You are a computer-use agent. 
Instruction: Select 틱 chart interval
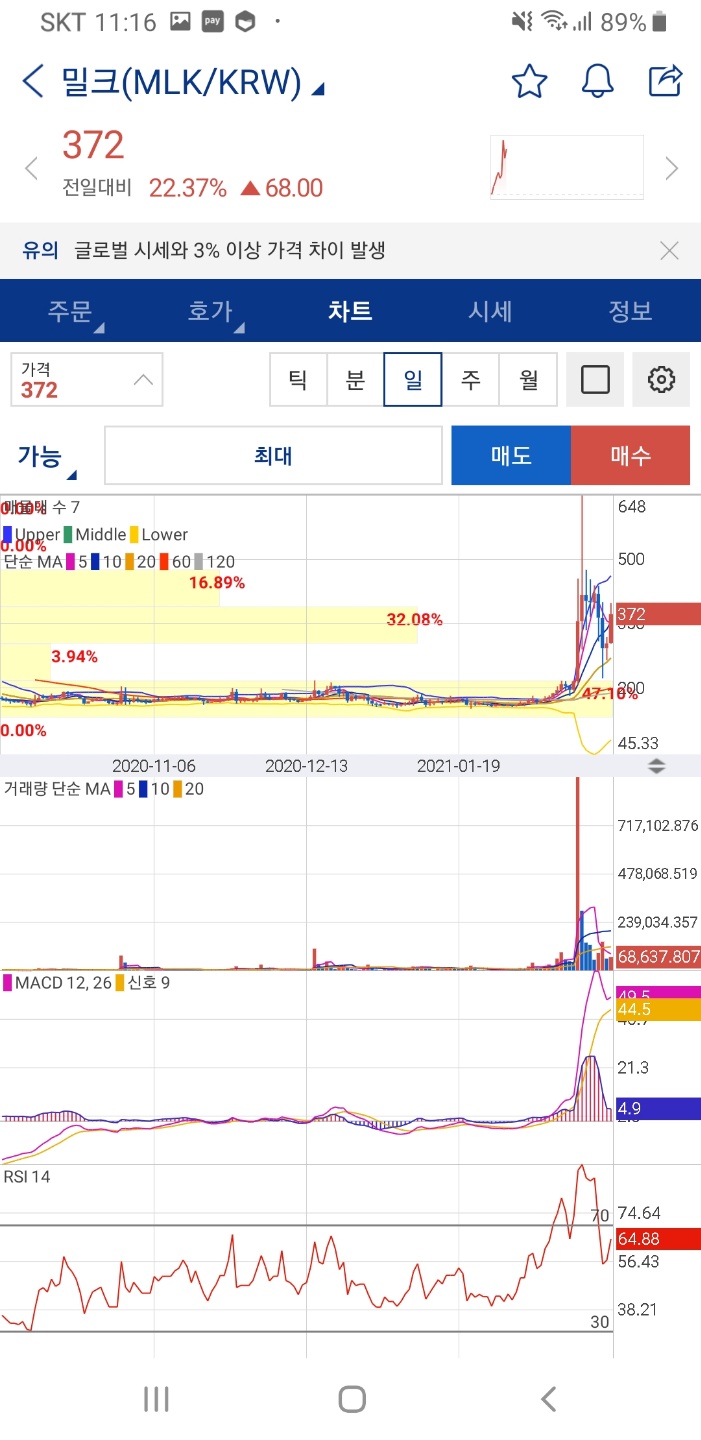pos(298,380)
